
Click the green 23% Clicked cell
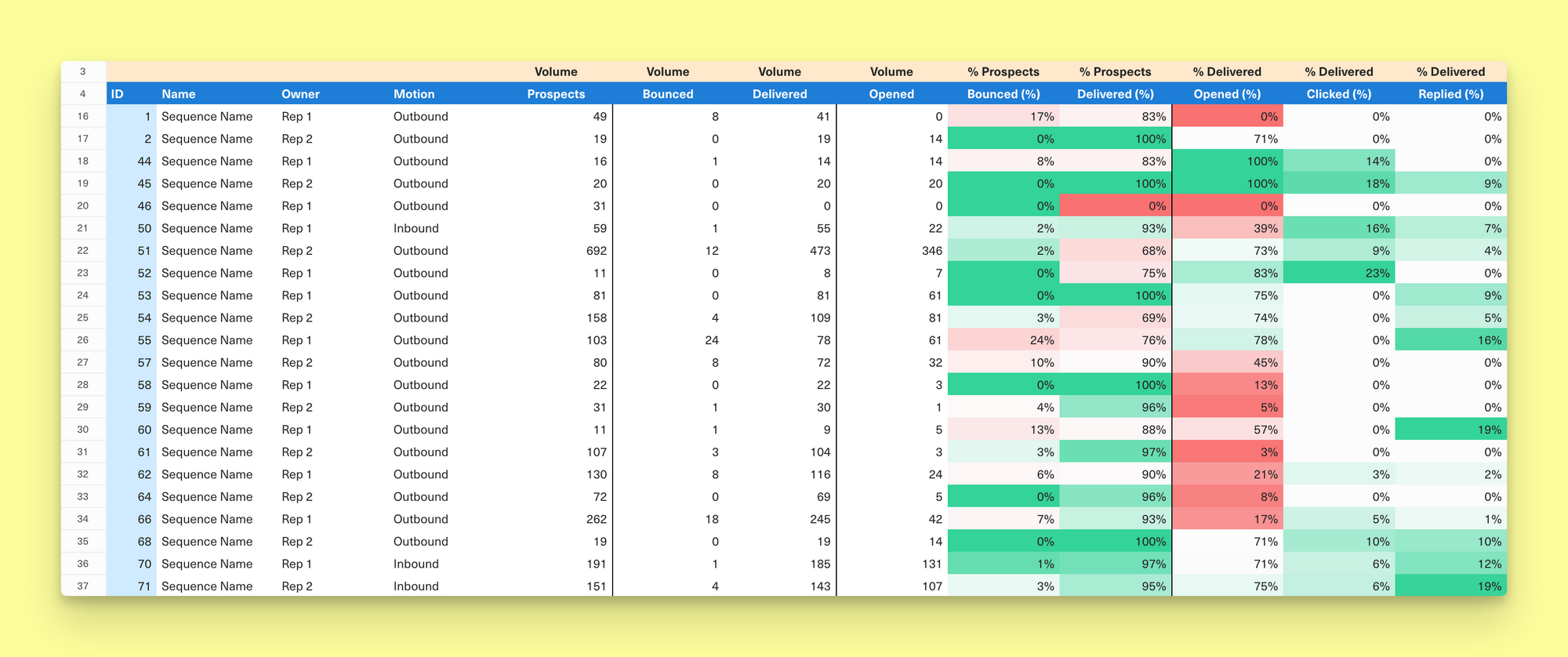click(1338, 274)
